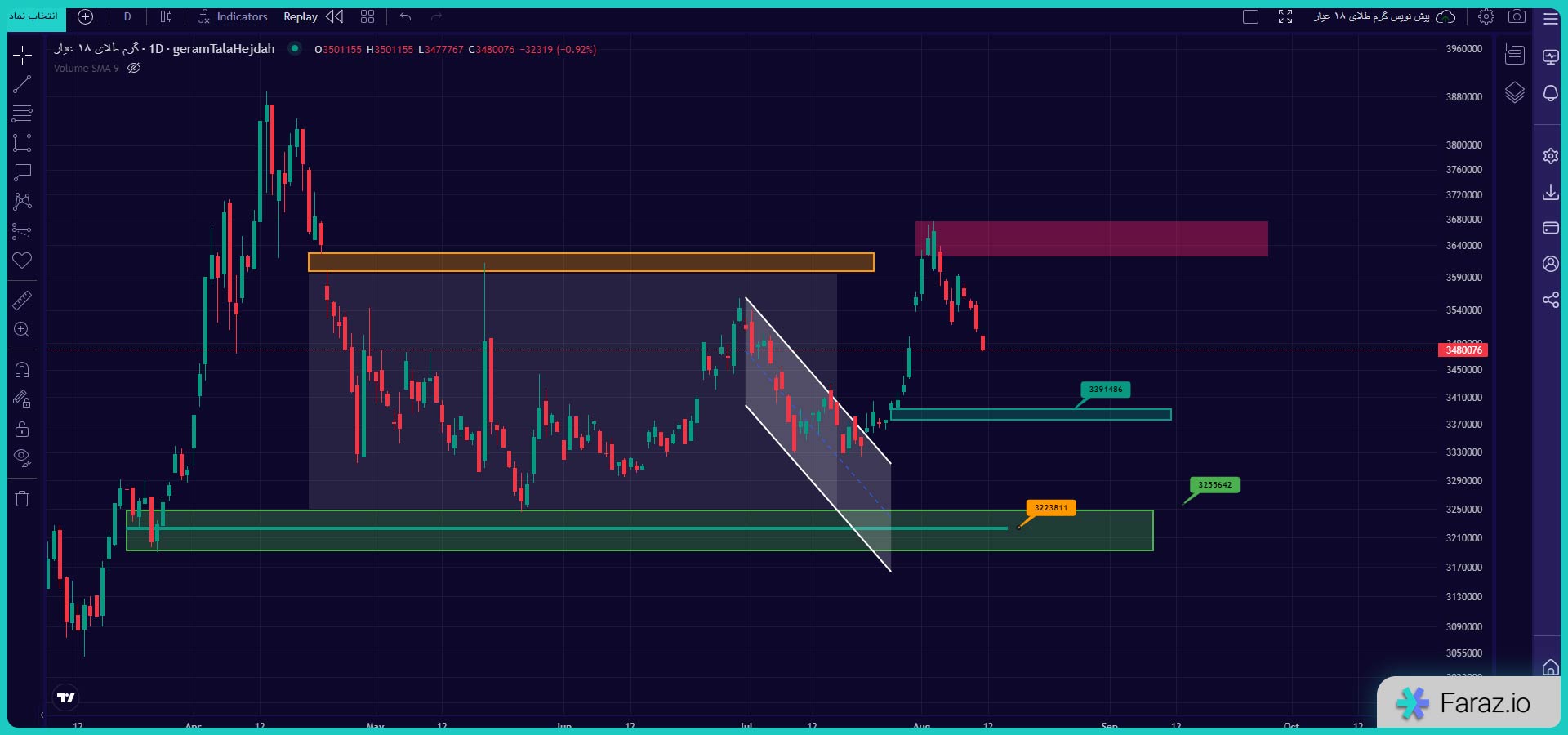Toggle stay in drawing mode
The width and height of the screenshot is (1568, 735).
click(22, 399)
